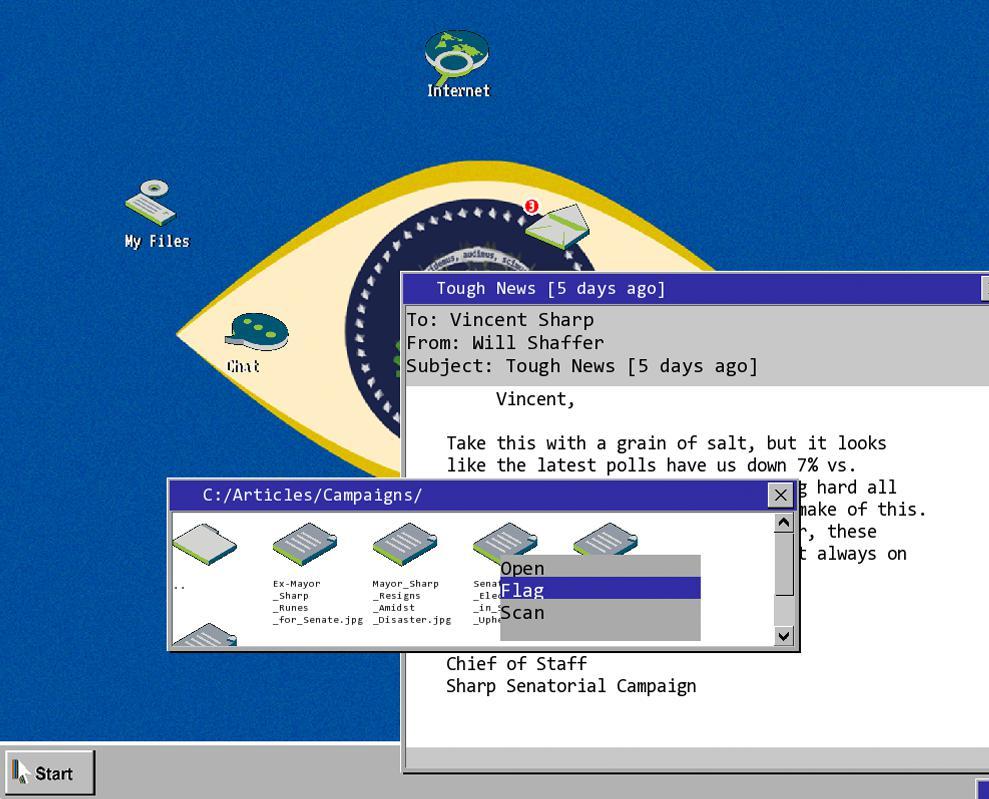Click the "C:/Articles/Campaigns/" window title

click(x=312, y=495)
